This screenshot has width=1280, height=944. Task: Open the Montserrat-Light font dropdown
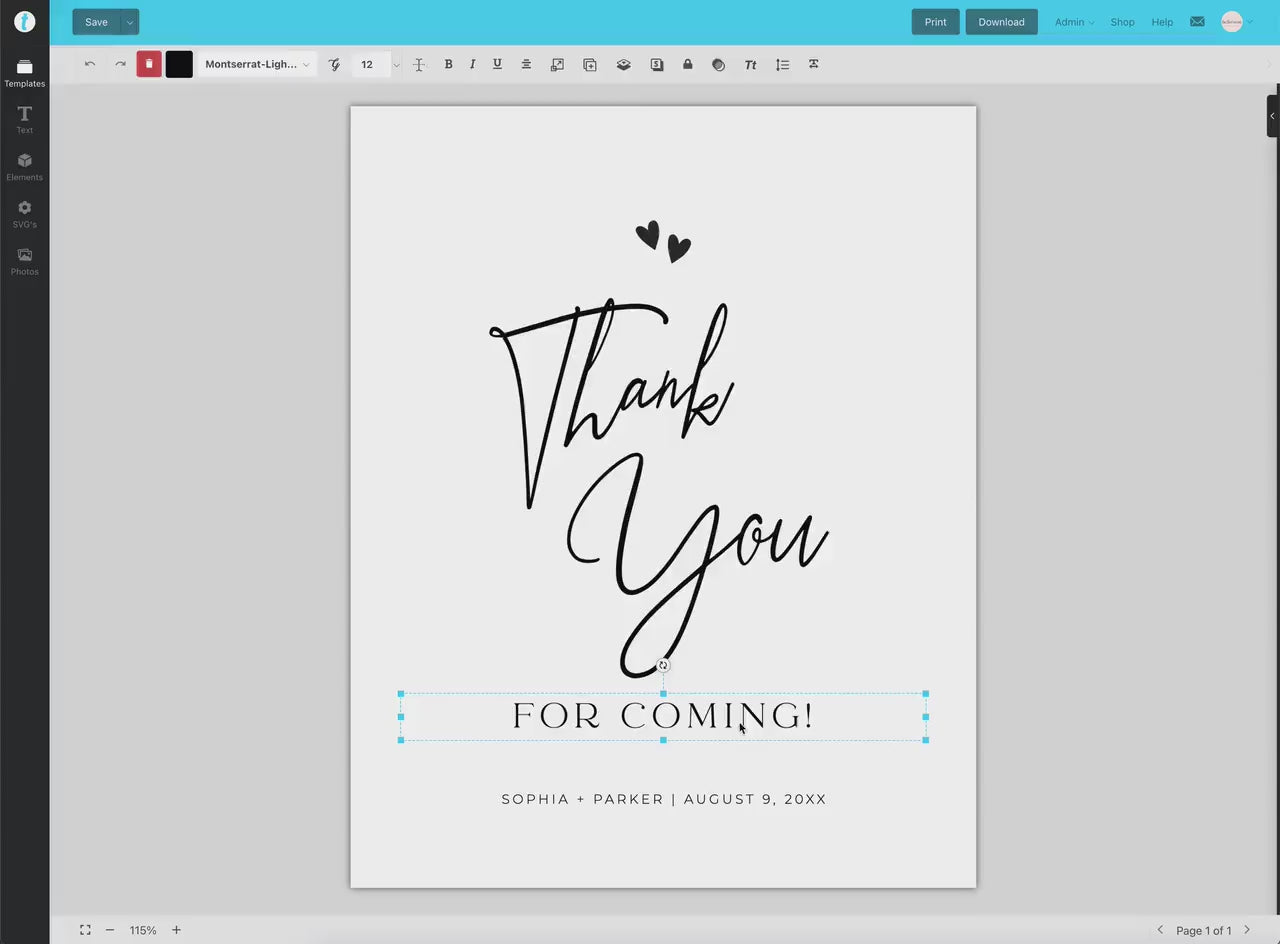click(257, 64)
